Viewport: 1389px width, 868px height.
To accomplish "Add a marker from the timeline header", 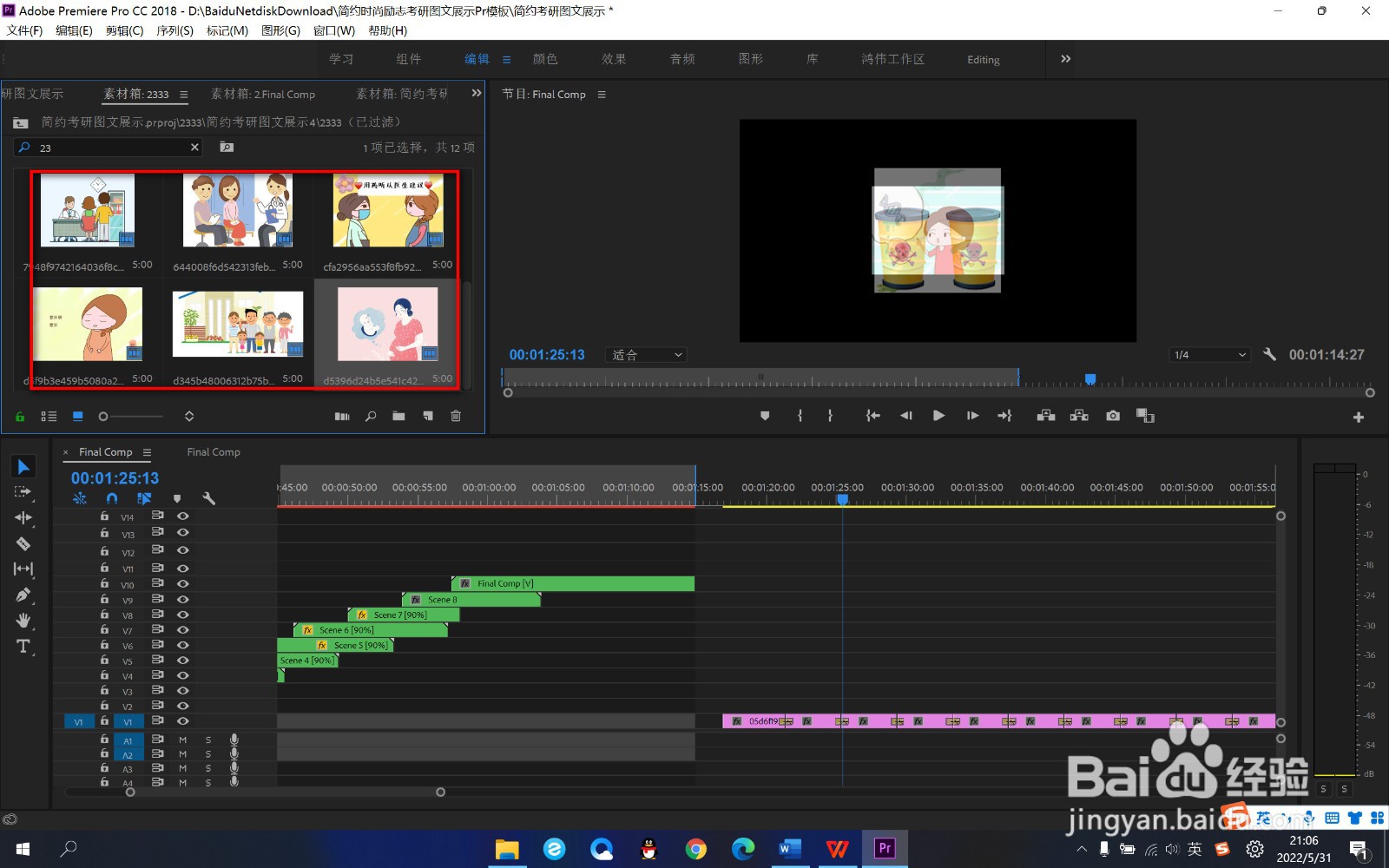I will pos(177,498).
